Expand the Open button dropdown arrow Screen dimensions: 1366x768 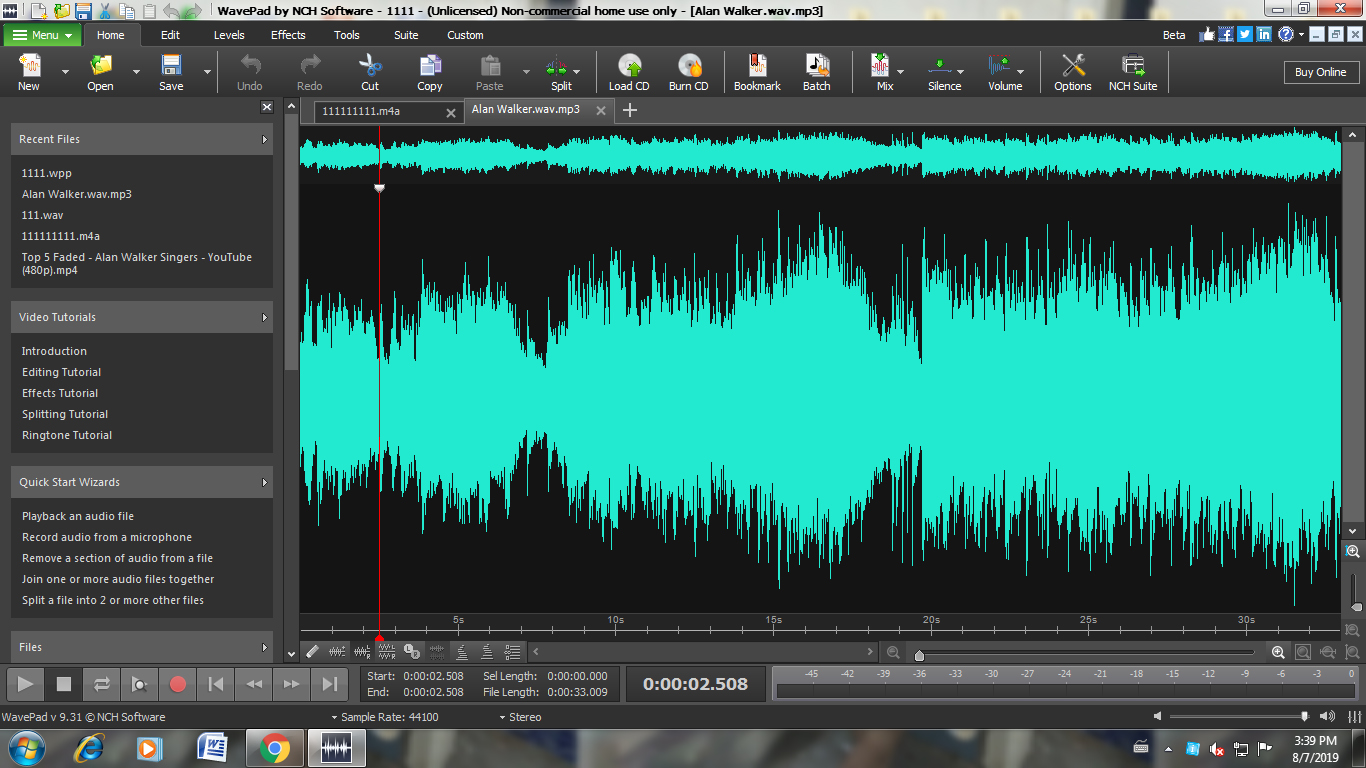[136, 72]
